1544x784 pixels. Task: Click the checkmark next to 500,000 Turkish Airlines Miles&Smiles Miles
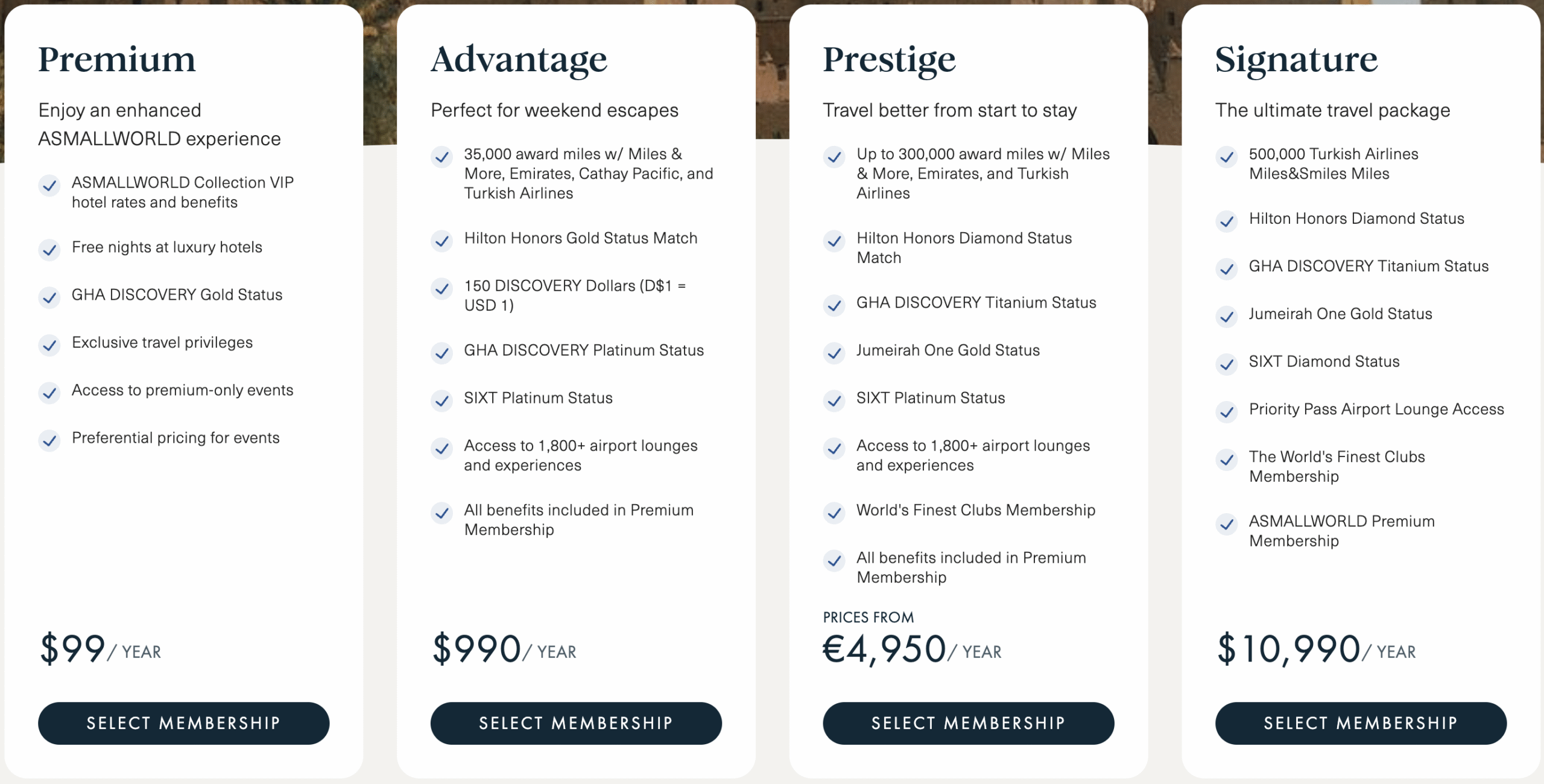1227,157
